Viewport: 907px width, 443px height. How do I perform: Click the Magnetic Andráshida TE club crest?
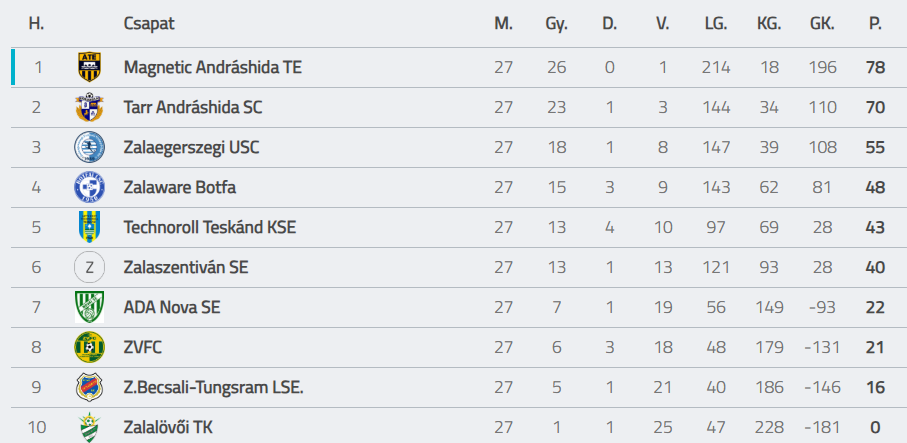click(90, 67)
